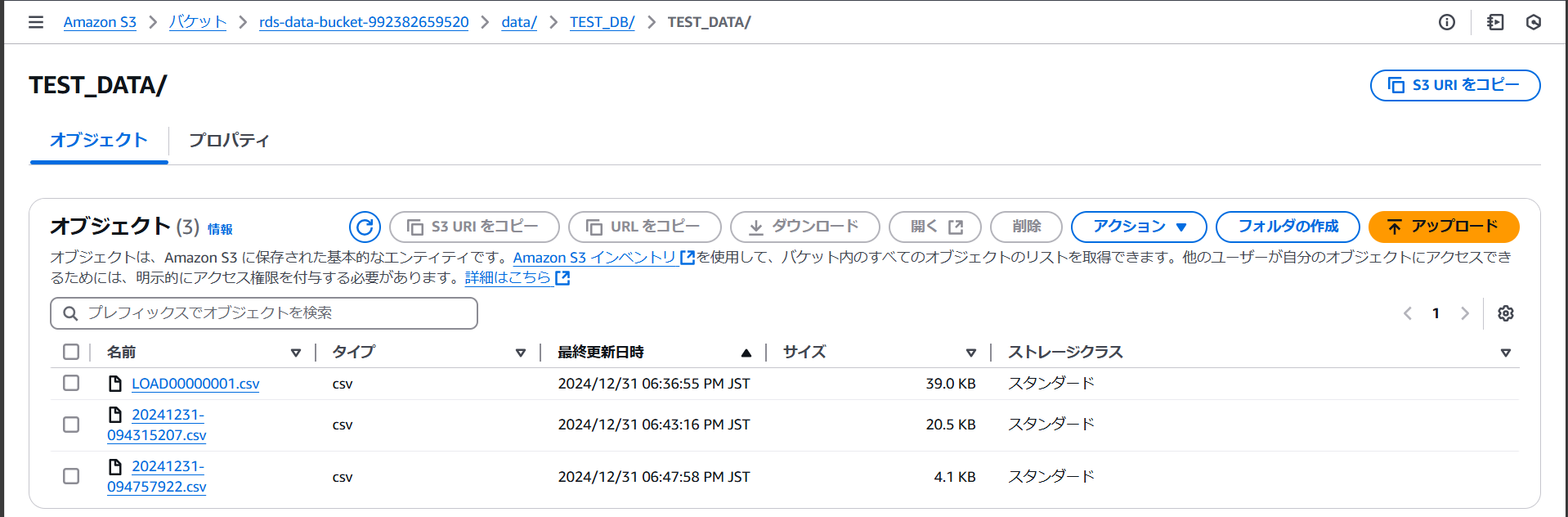Click size value 20.5 KB

point(951,425)
